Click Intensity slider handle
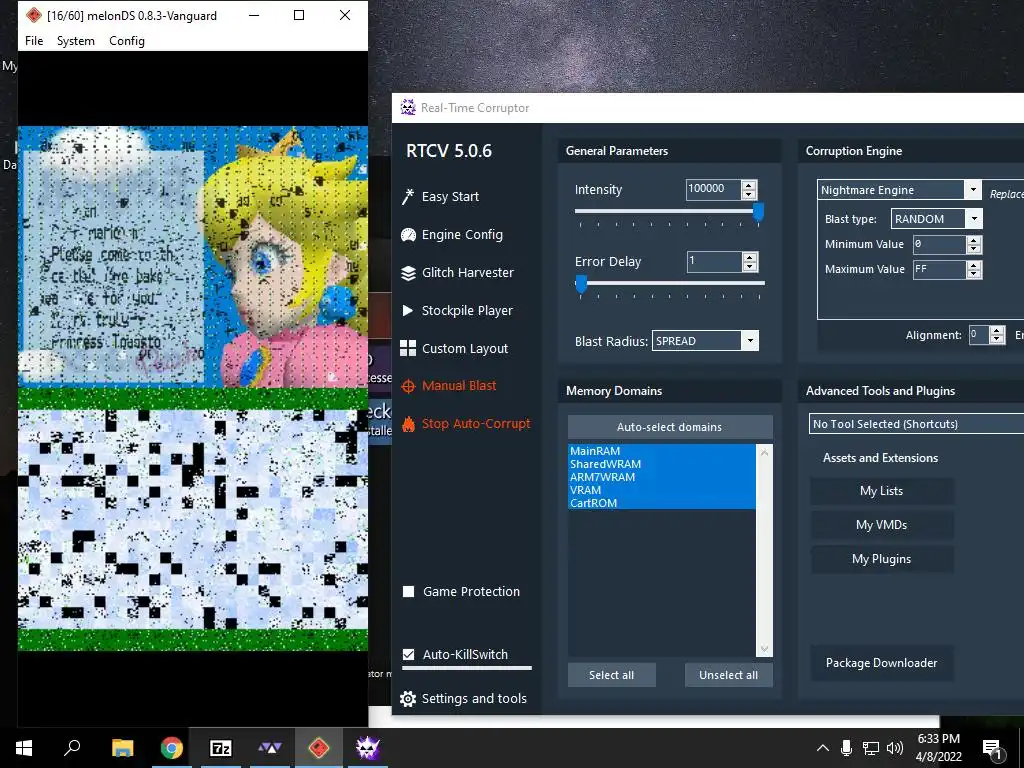 pos(758,213)
